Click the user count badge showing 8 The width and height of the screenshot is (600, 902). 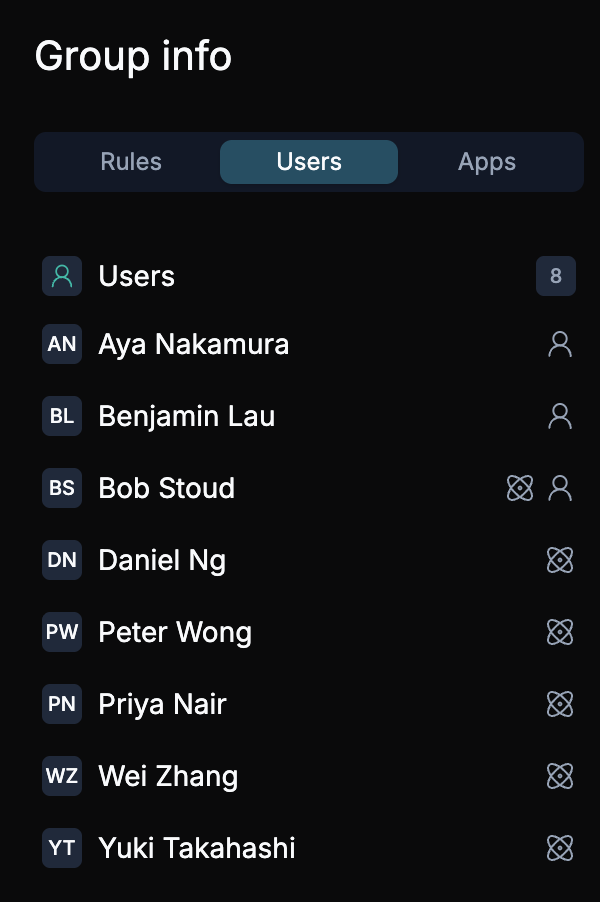(x=556, y=276)
